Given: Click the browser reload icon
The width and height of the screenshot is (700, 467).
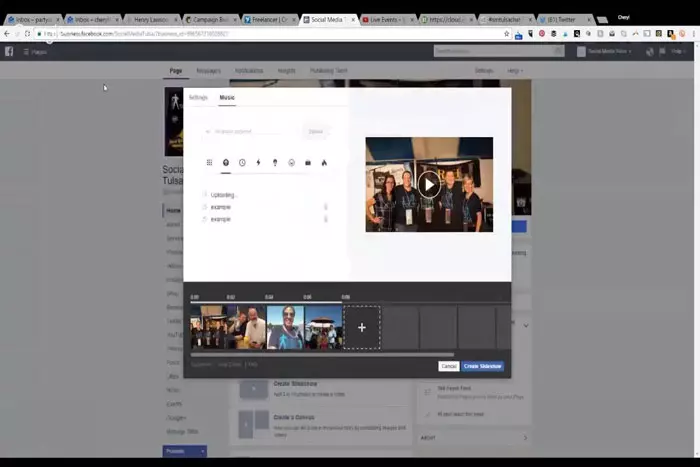Looking at the screenshot, I should [x=28, y=33].
